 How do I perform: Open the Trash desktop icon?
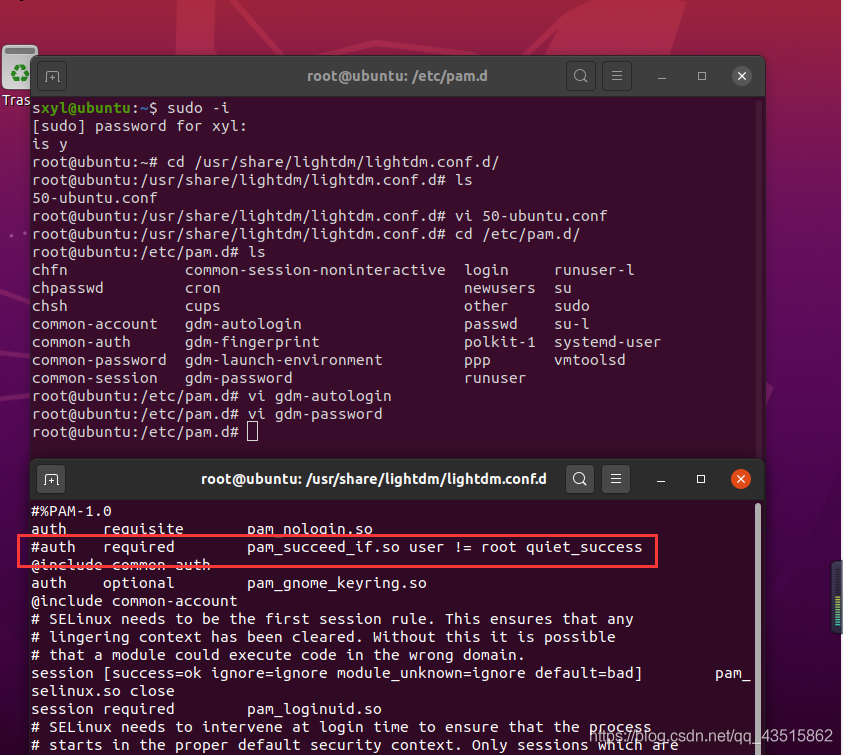[x=19, y=75]
